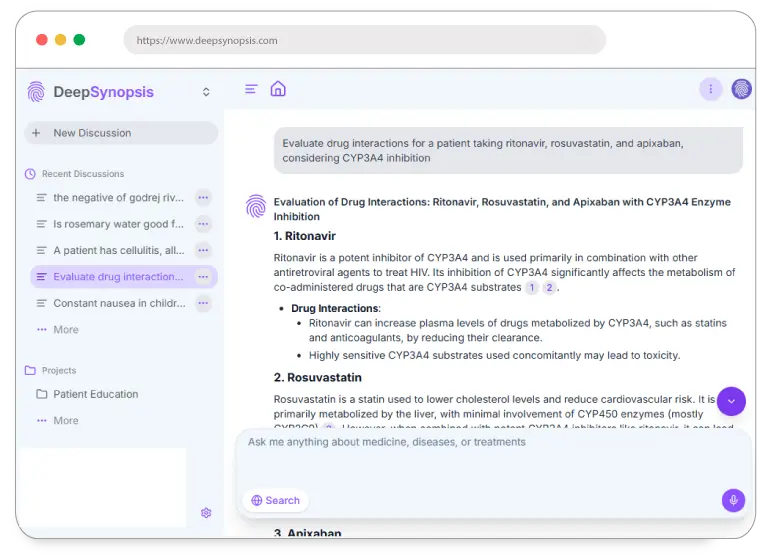The image size is (771, 557).
Task: Open citation reference 1
Action: tap(532, 288)
